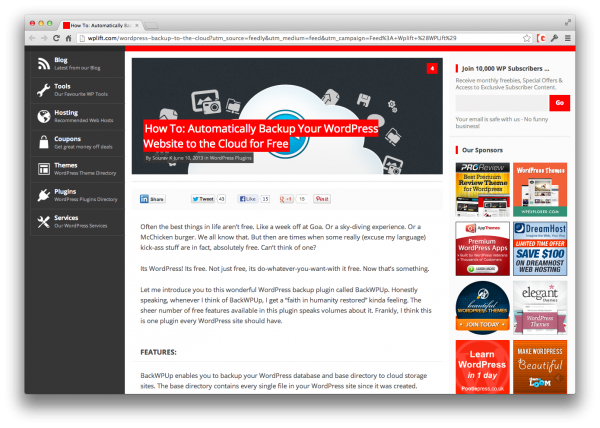The height and width of the screenshot is (428, 600).
Task: Open the Make WordPress Beautiful banner
Action: click(x=540, y=367)
